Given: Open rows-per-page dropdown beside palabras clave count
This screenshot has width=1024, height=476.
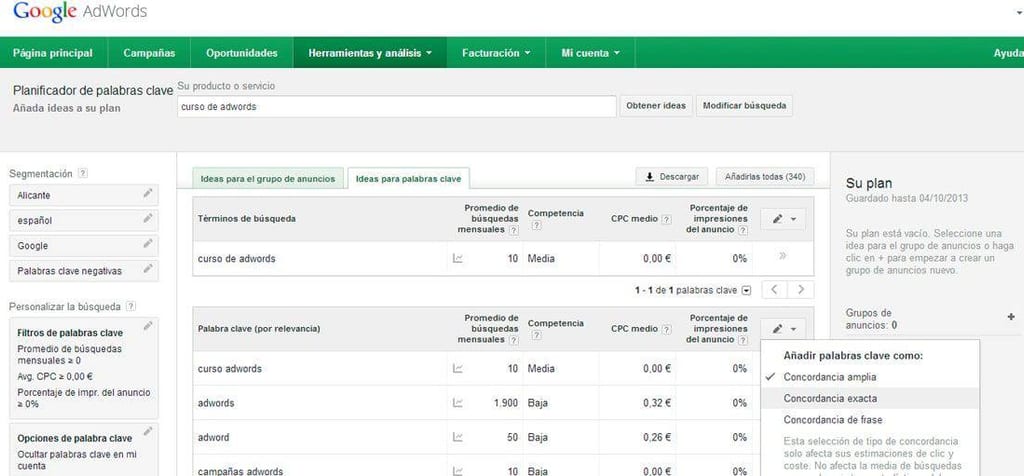Looking at the screenshot, I should 747,291.
